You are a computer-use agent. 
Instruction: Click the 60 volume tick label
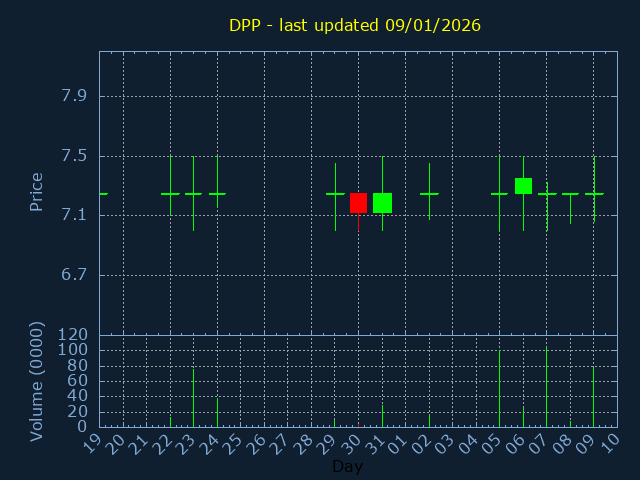pyautogui.click(x=79, y=381)
